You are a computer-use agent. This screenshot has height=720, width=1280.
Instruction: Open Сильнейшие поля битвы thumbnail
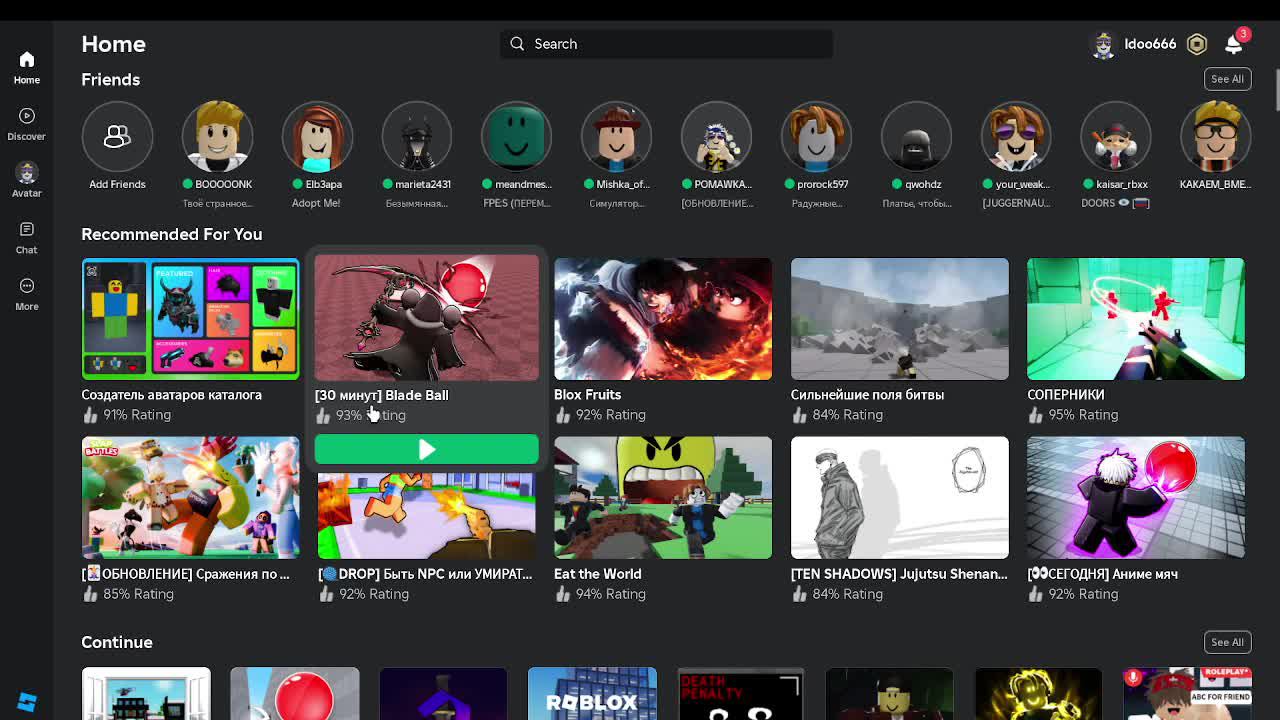(x=900, y=319)
